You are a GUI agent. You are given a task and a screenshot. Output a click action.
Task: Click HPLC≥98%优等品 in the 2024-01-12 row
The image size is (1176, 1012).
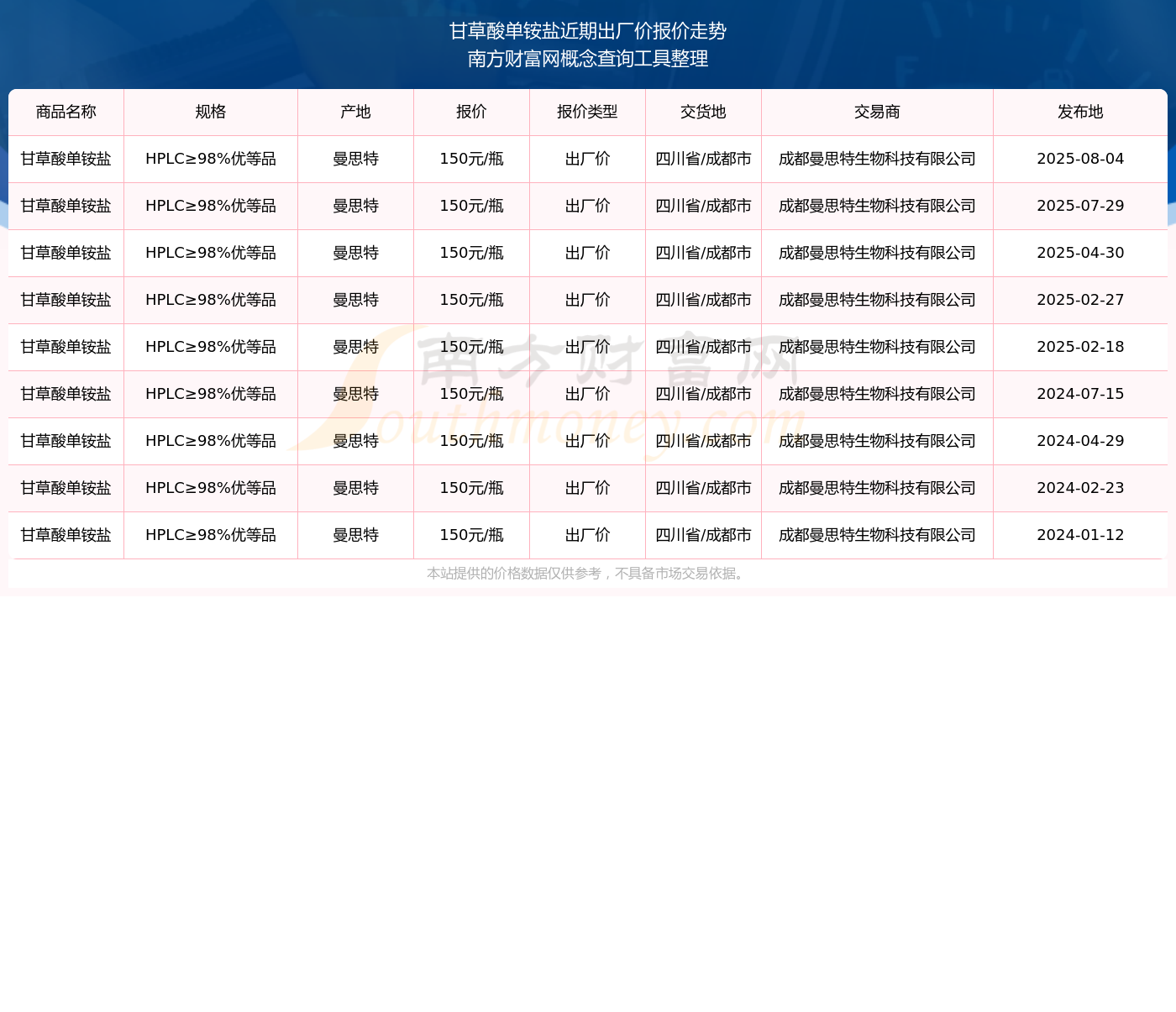click(211, 535)
